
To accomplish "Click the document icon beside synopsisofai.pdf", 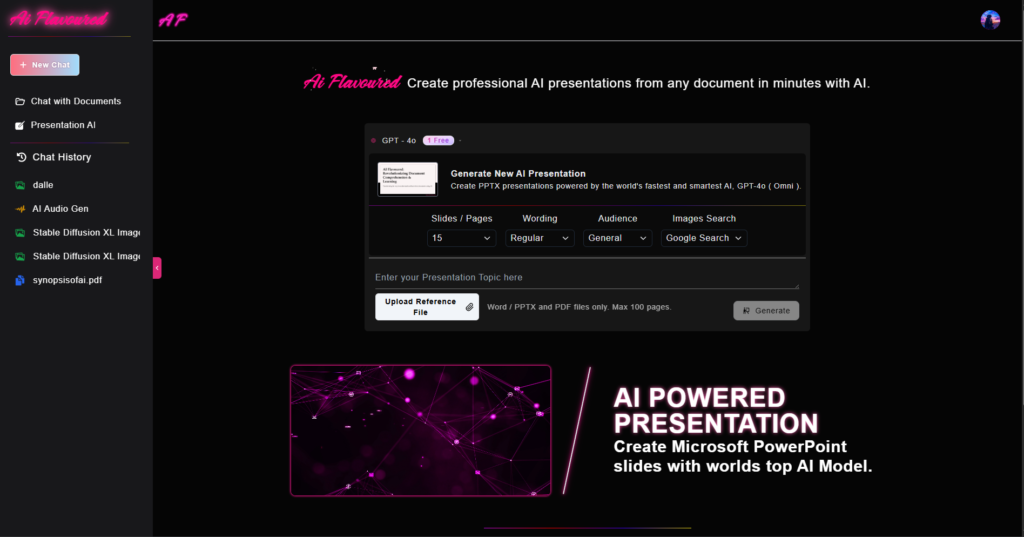I will coord(20,280).
